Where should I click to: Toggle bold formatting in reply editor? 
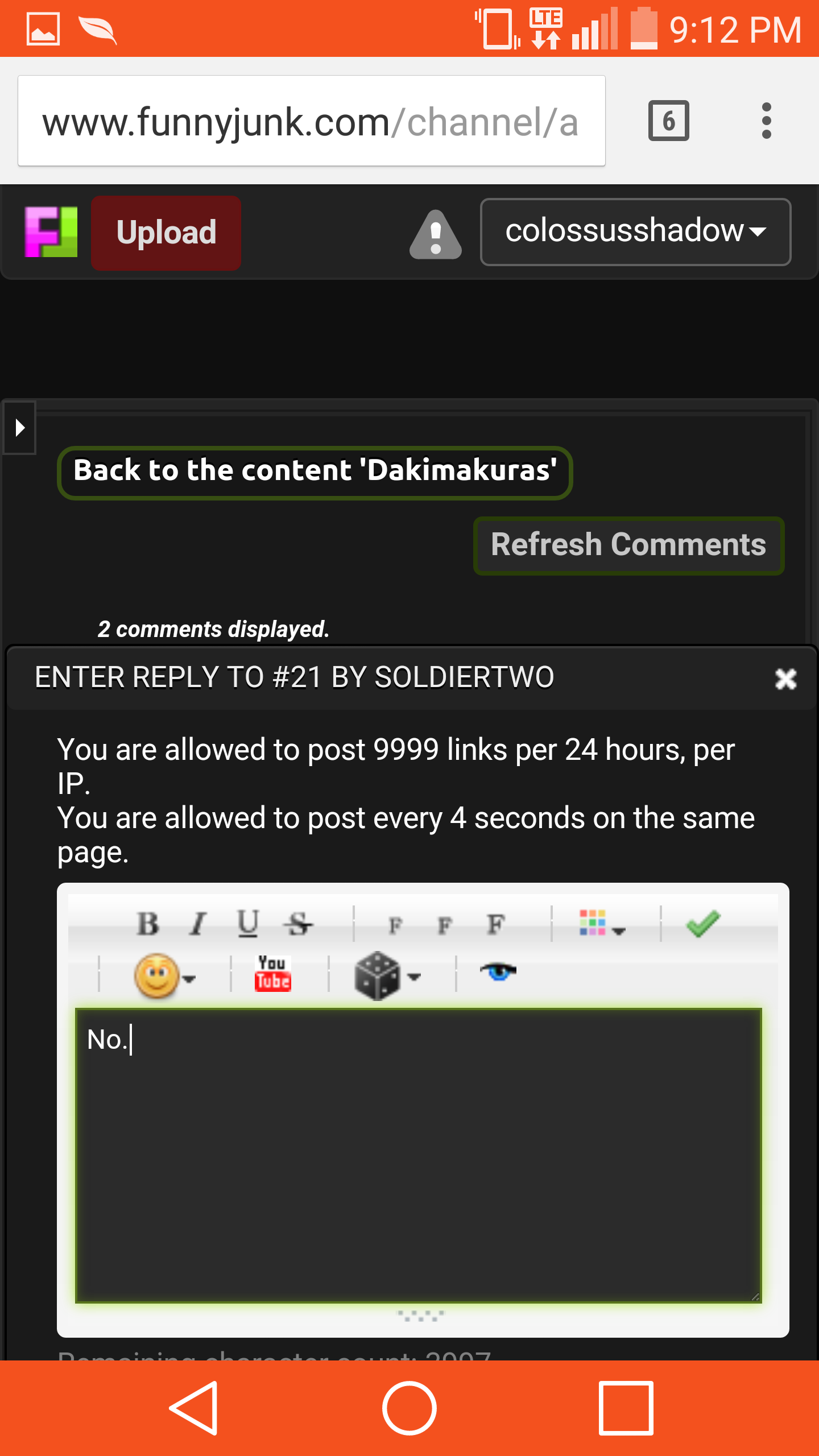click(x=148, y=924)
